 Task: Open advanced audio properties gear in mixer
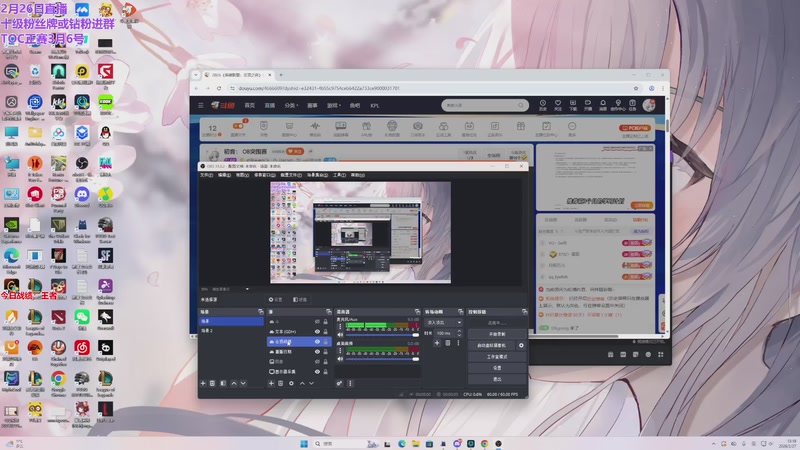click(339, 383)
